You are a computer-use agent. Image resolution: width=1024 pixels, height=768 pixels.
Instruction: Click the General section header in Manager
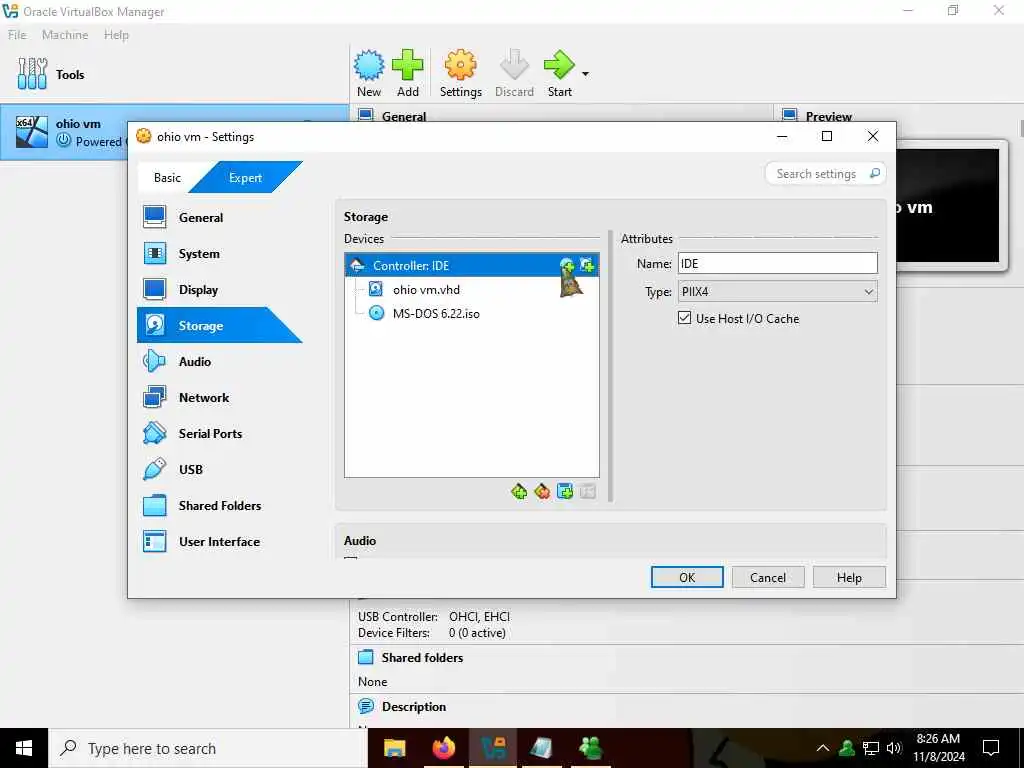coord(404,117)
